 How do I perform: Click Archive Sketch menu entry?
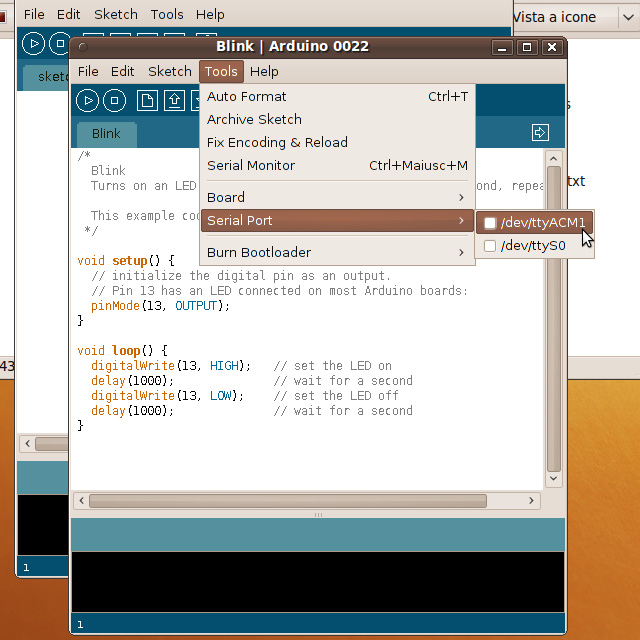(254, 119)
